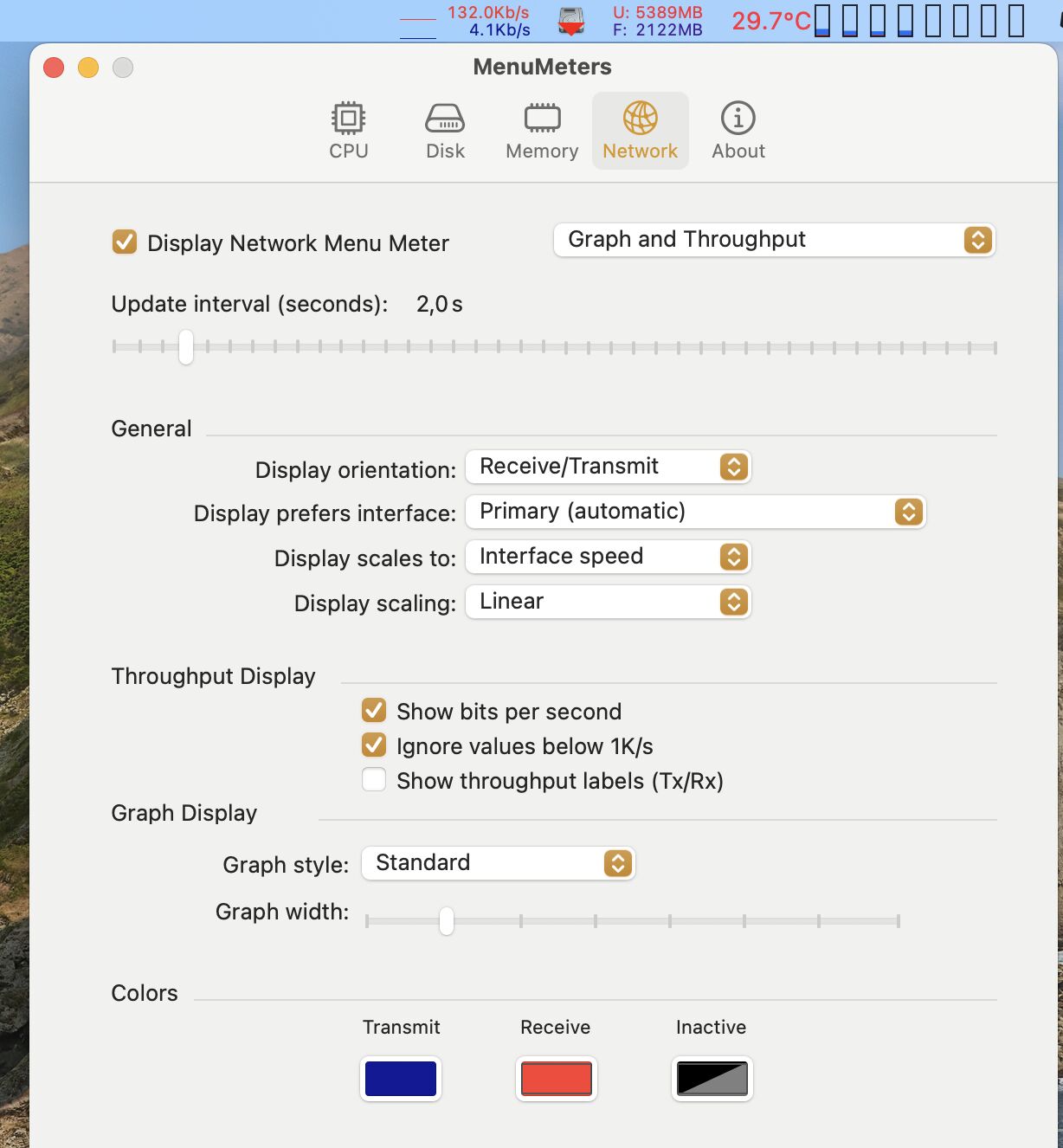1063x1148 pixels.
Task: Click the first CPU core bar in menu bar
Action: coord(822,21)
